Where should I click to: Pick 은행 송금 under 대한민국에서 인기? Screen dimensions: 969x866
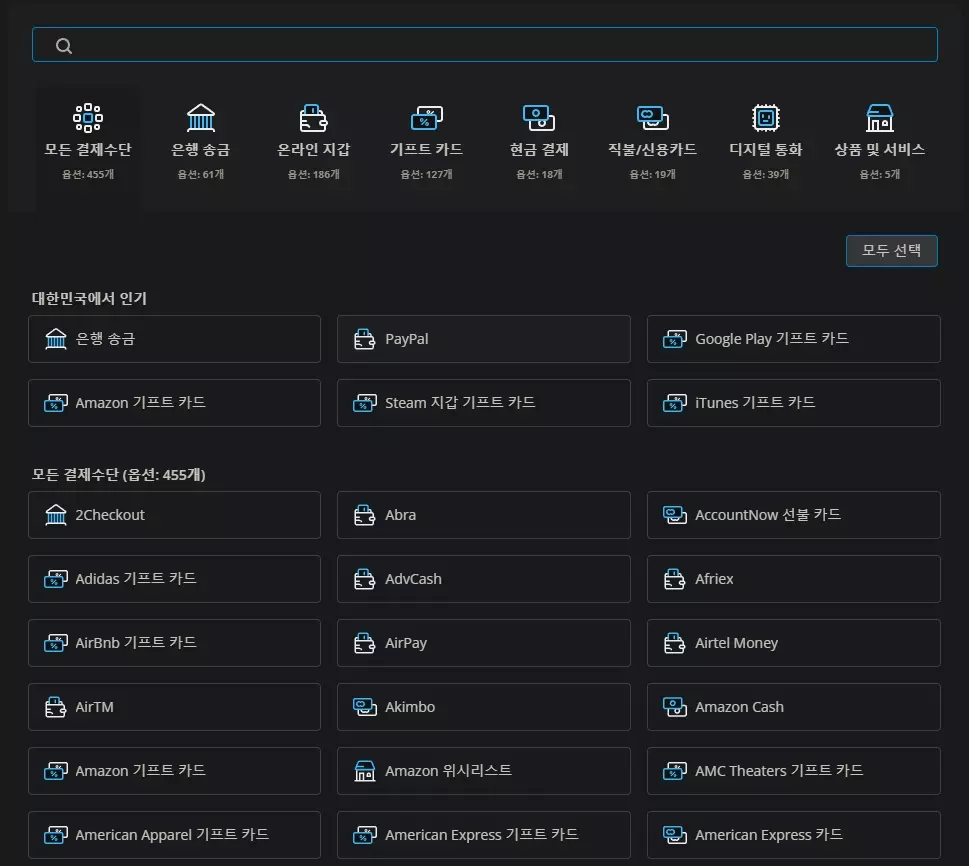tap(174, 339)
